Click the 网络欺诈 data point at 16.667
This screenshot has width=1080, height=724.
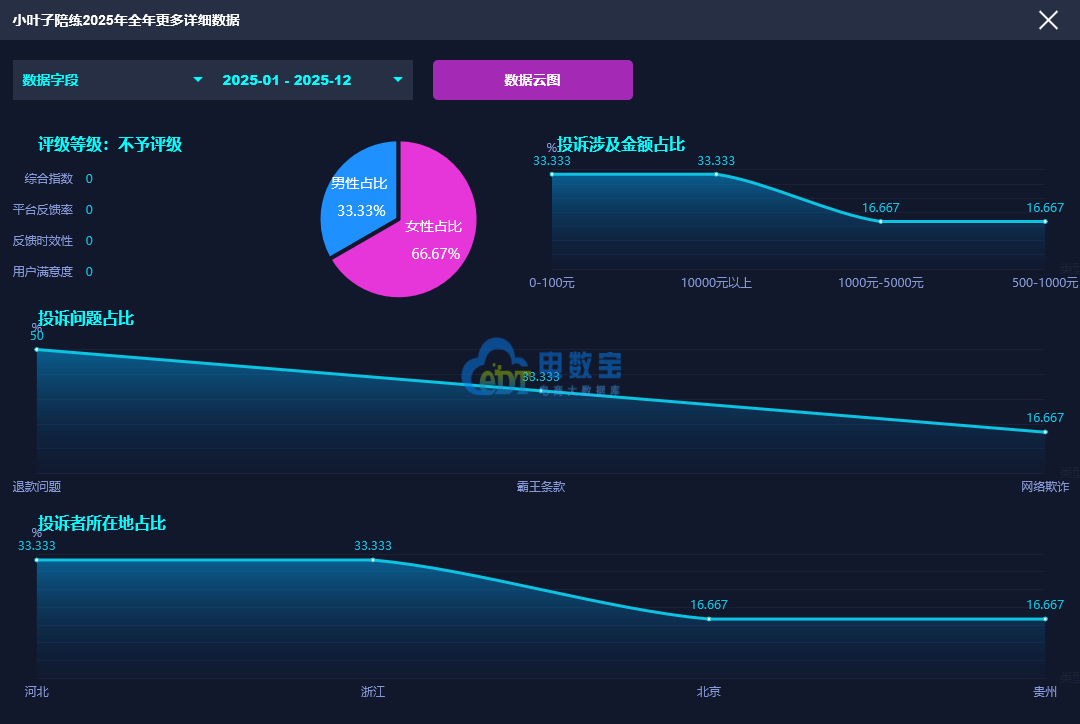1045,432
